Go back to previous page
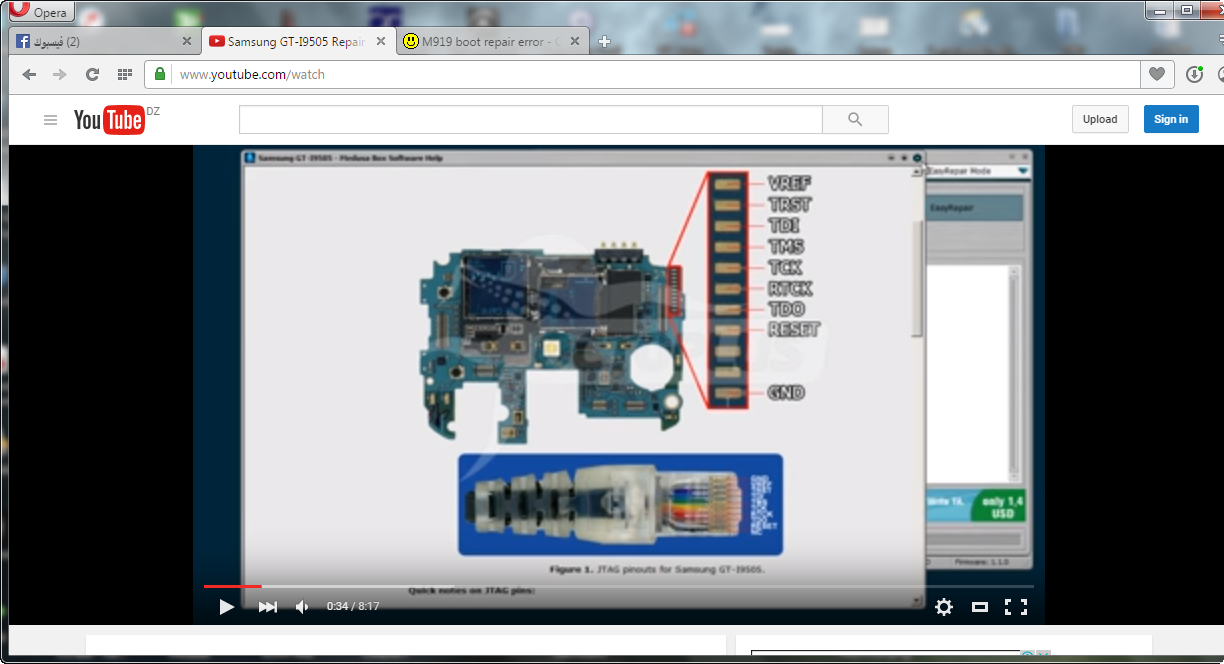1224x664 pixels. pyautogui.click(x=29, y=74)
